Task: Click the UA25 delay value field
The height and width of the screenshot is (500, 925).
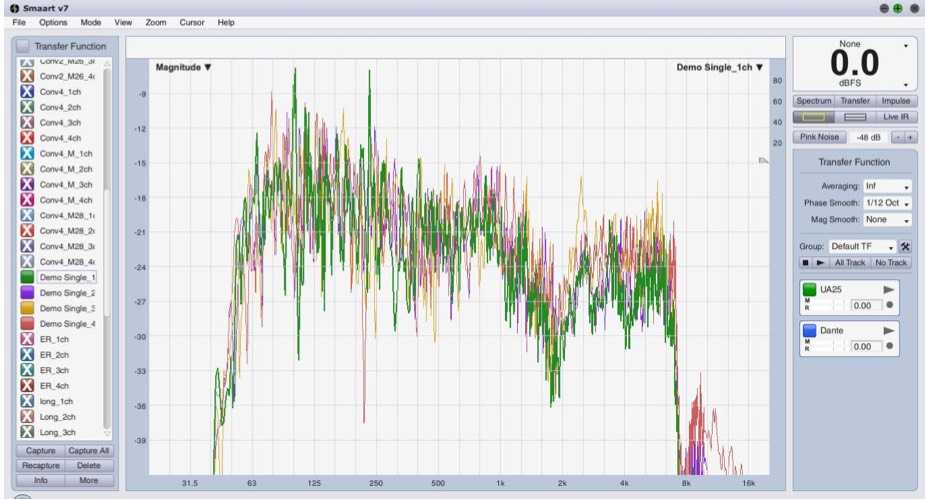Action: pos(866,305)
